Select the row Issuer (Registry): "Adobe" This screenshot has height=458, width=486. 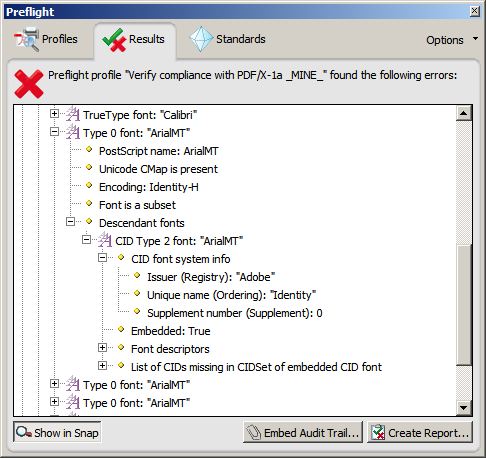coord(211,277)
